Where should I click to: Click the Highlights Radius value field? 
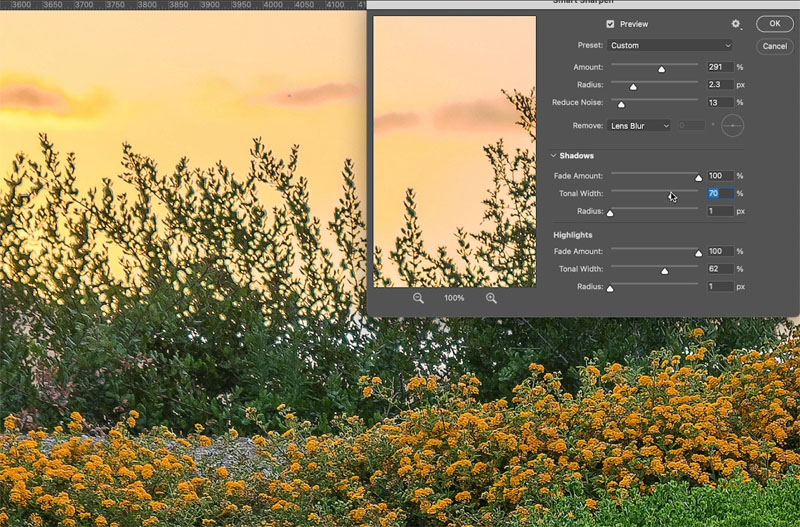pos(720,287)
